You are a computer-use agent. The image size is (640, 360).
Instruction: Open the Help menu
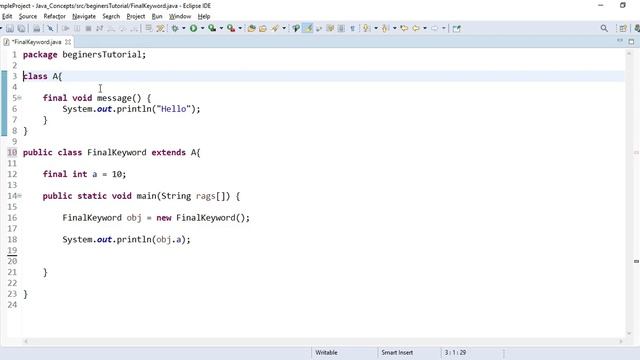click(x=204, y=16)
